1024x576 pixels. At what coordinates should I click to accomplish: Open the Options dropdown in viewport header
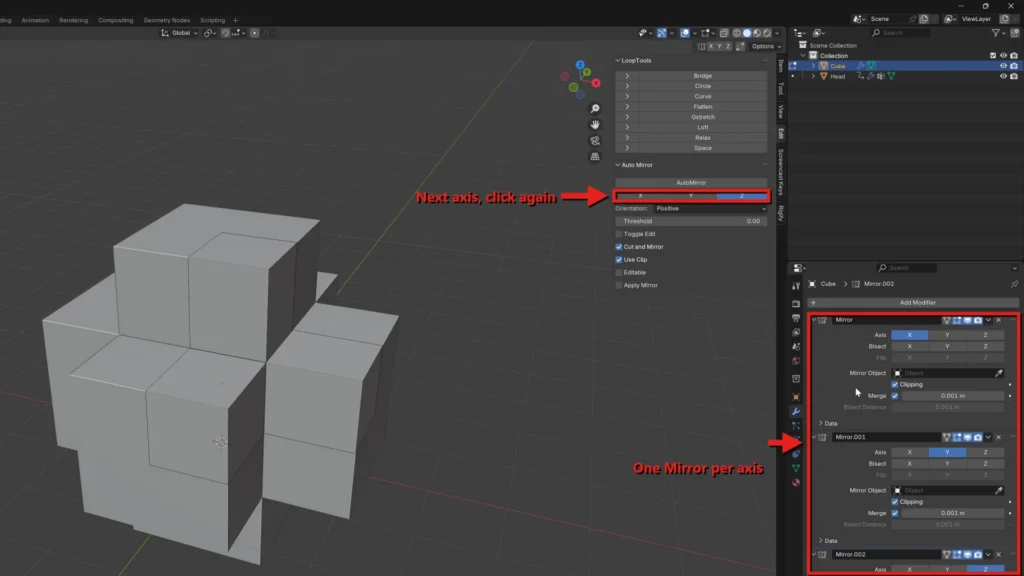[766, 46]
